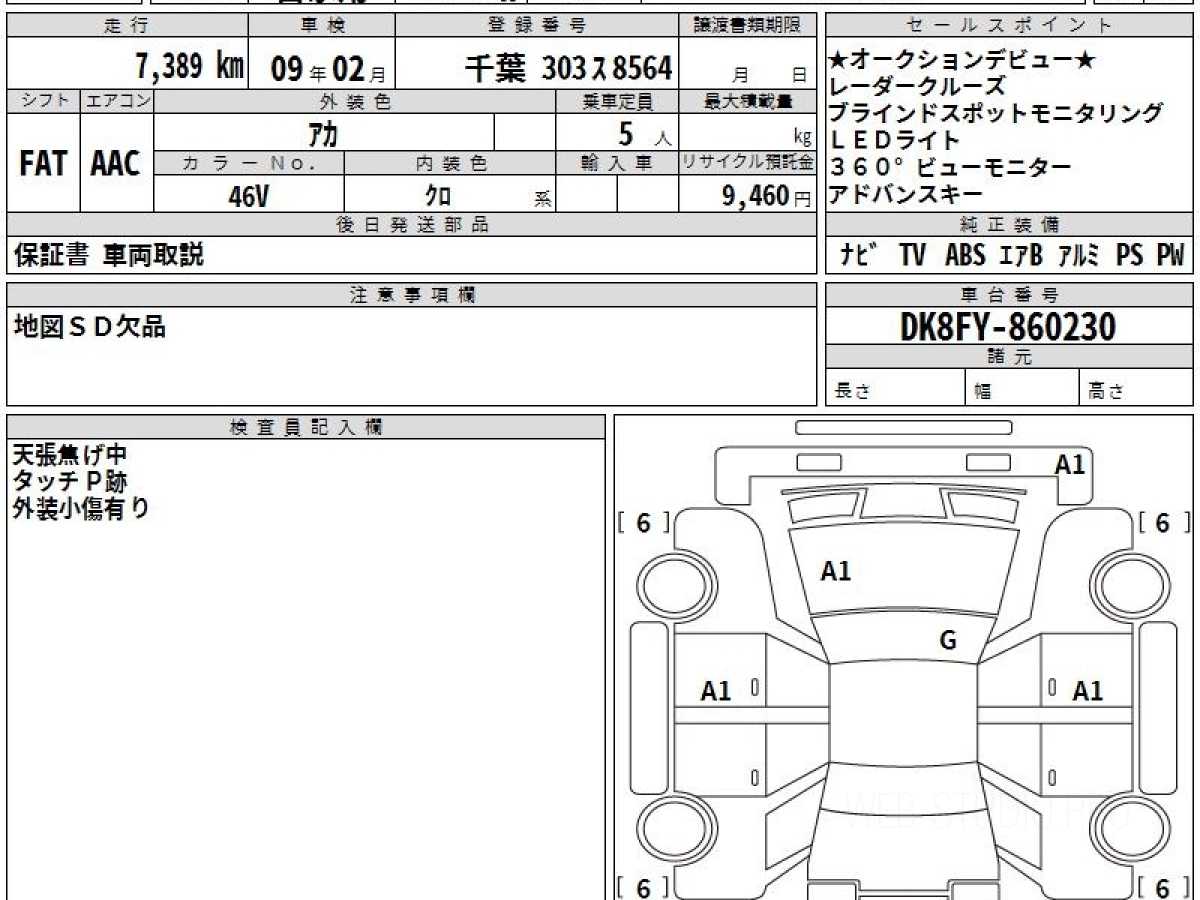The width and height of the screenshot is (1200, 900).
Task: Click the 譲渡書類期限 header
Action: [748, 26]
